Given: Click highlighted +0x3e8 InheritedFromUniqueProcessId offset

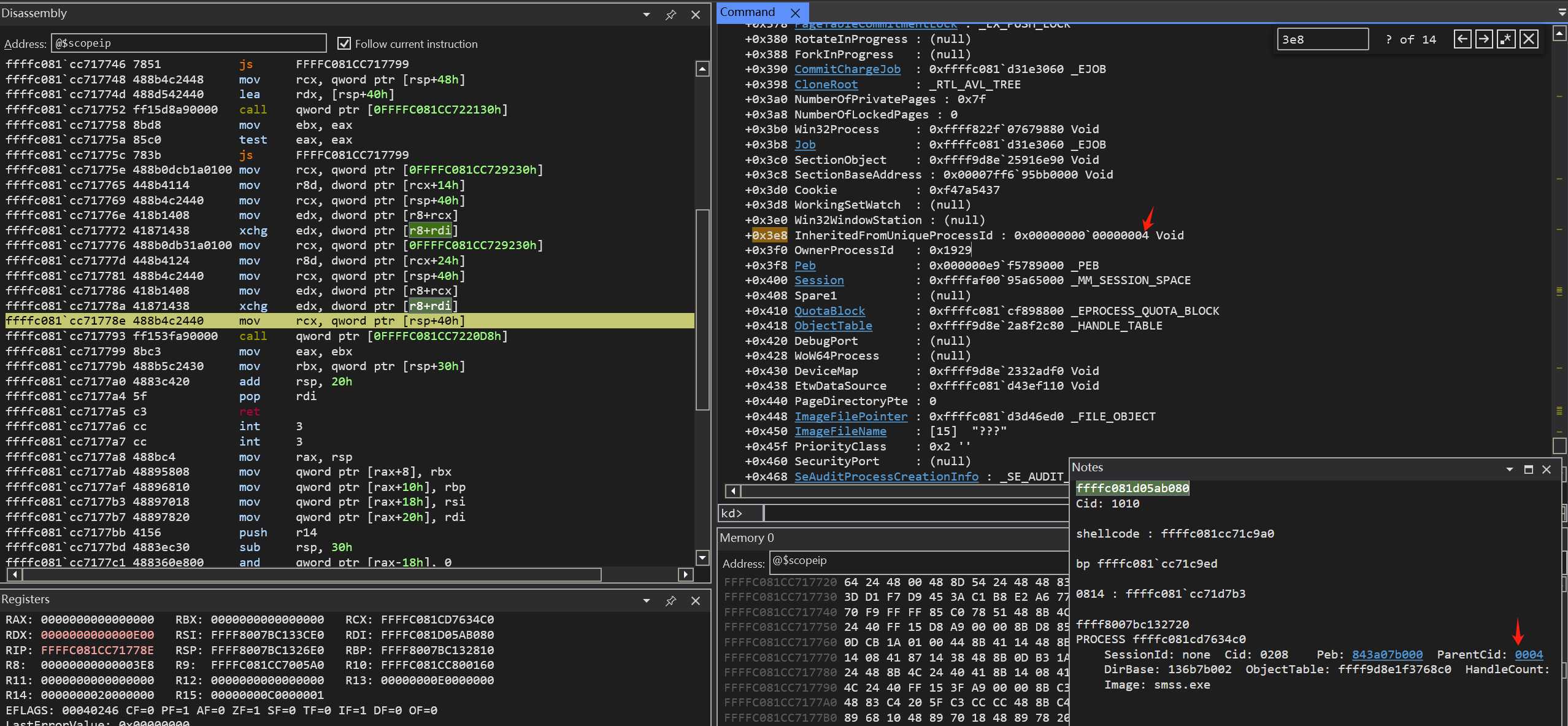Looking at the screenshot, I should point(769,235).
